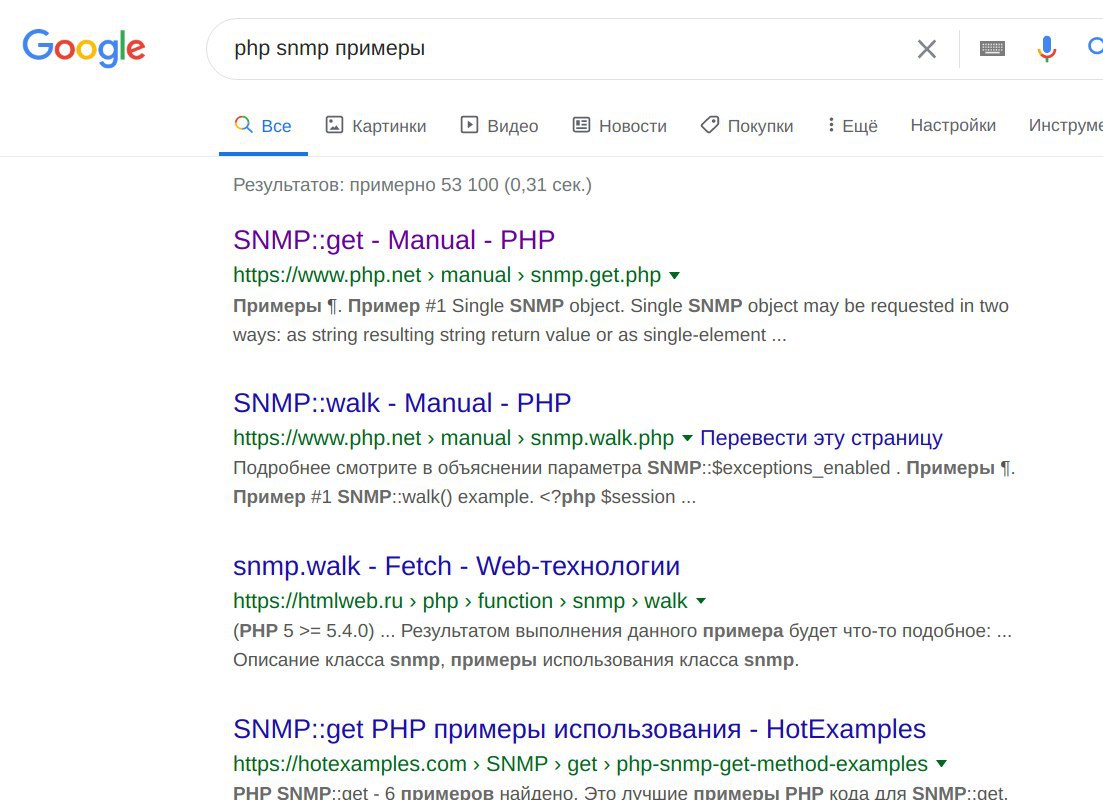Open the SNMP::get - Manual - PHP result
This screenshot has width=1103, height=800.
(x=394, y=240)
